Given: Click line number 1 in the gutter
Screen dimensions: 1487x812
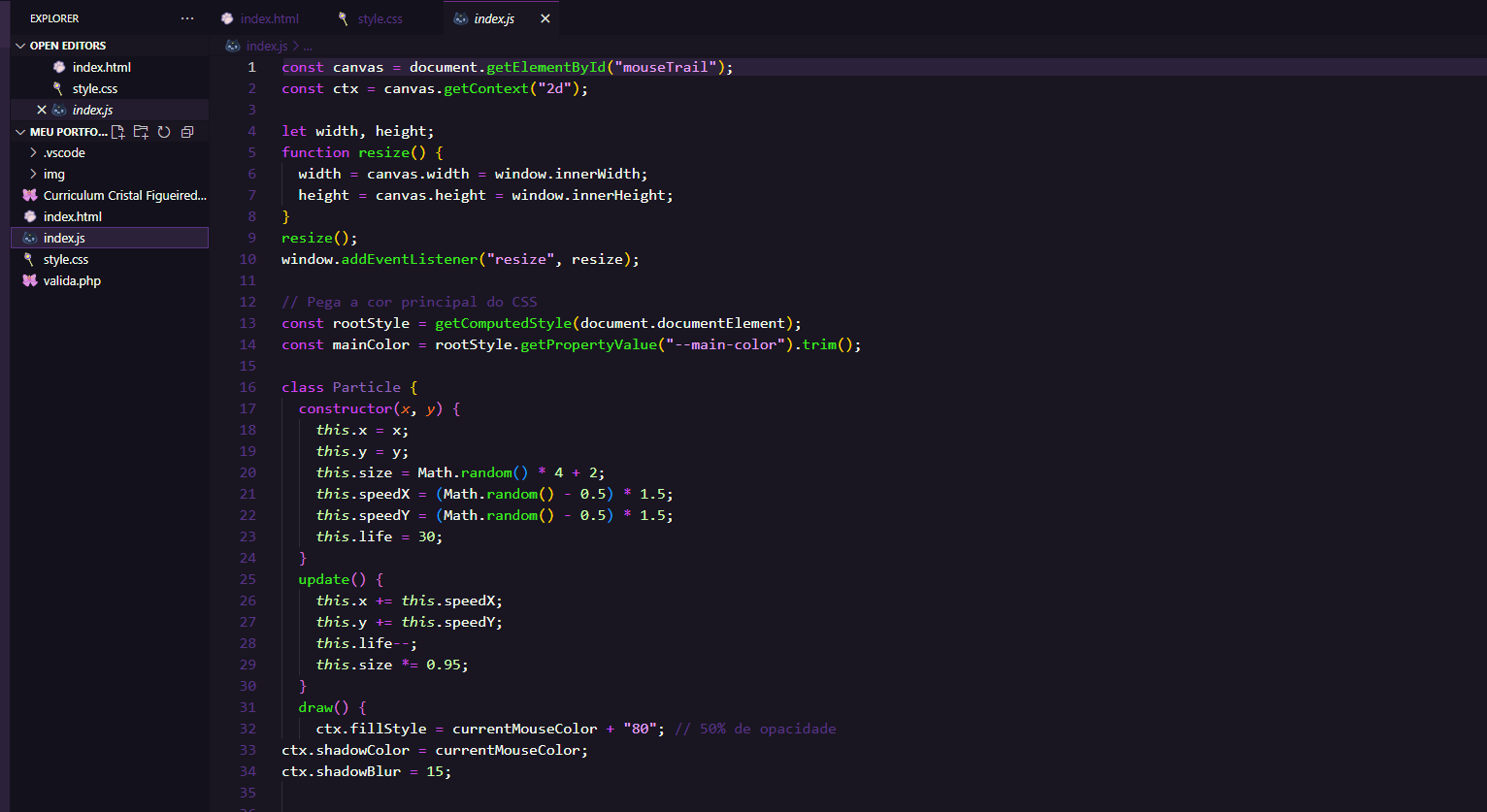Looking at the screenshot, I should [x=252, y=67].
